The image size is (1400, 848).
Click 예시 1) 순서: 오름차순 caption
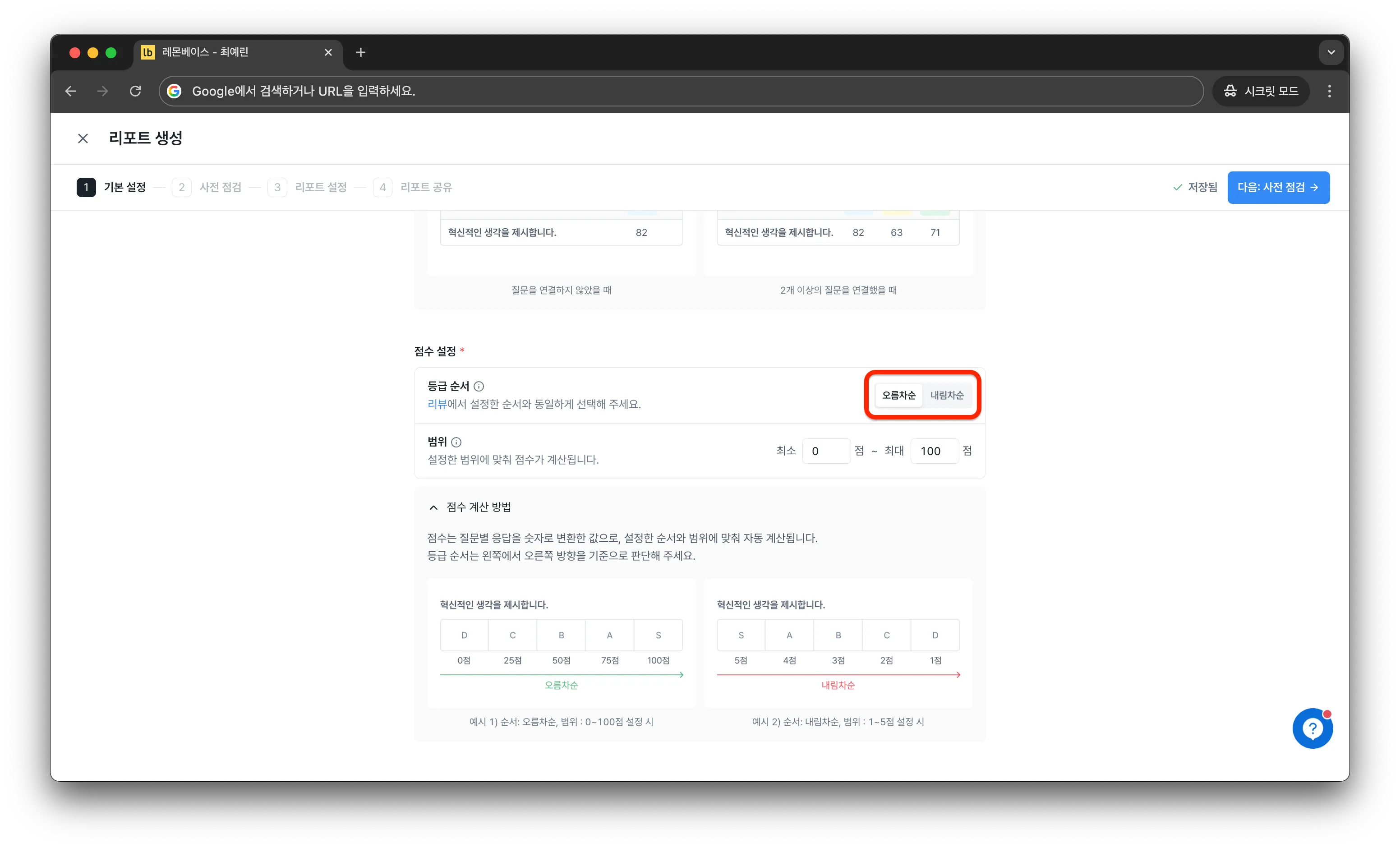coord(561,721)
